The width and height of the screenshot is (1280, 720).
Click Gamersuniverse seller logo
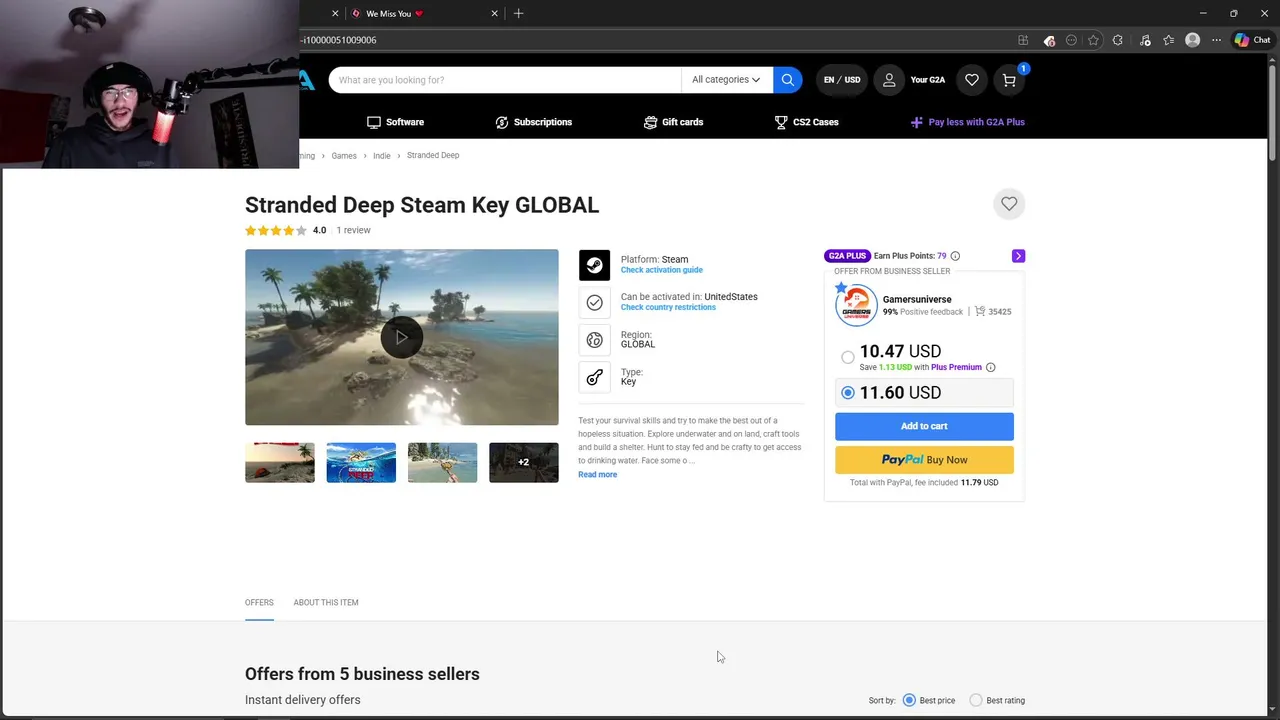click(856, 306)
